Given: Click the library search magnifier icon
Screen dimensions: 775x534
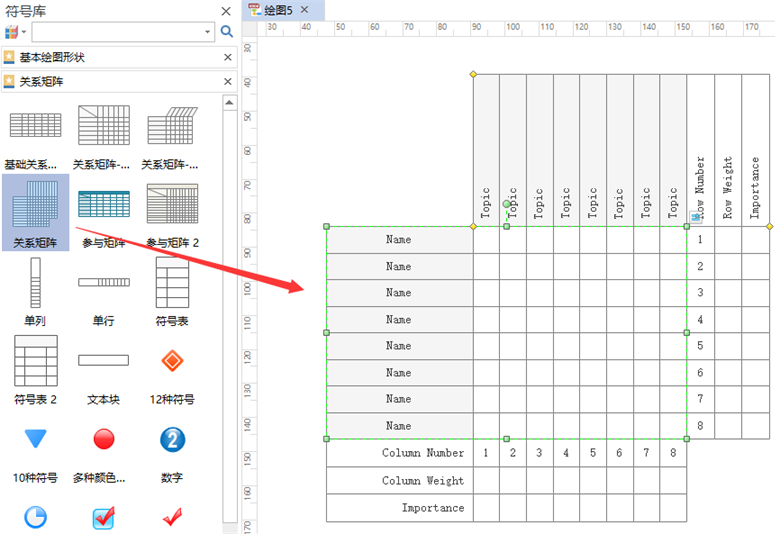Looking at the screenshot, I should (227, 32).
